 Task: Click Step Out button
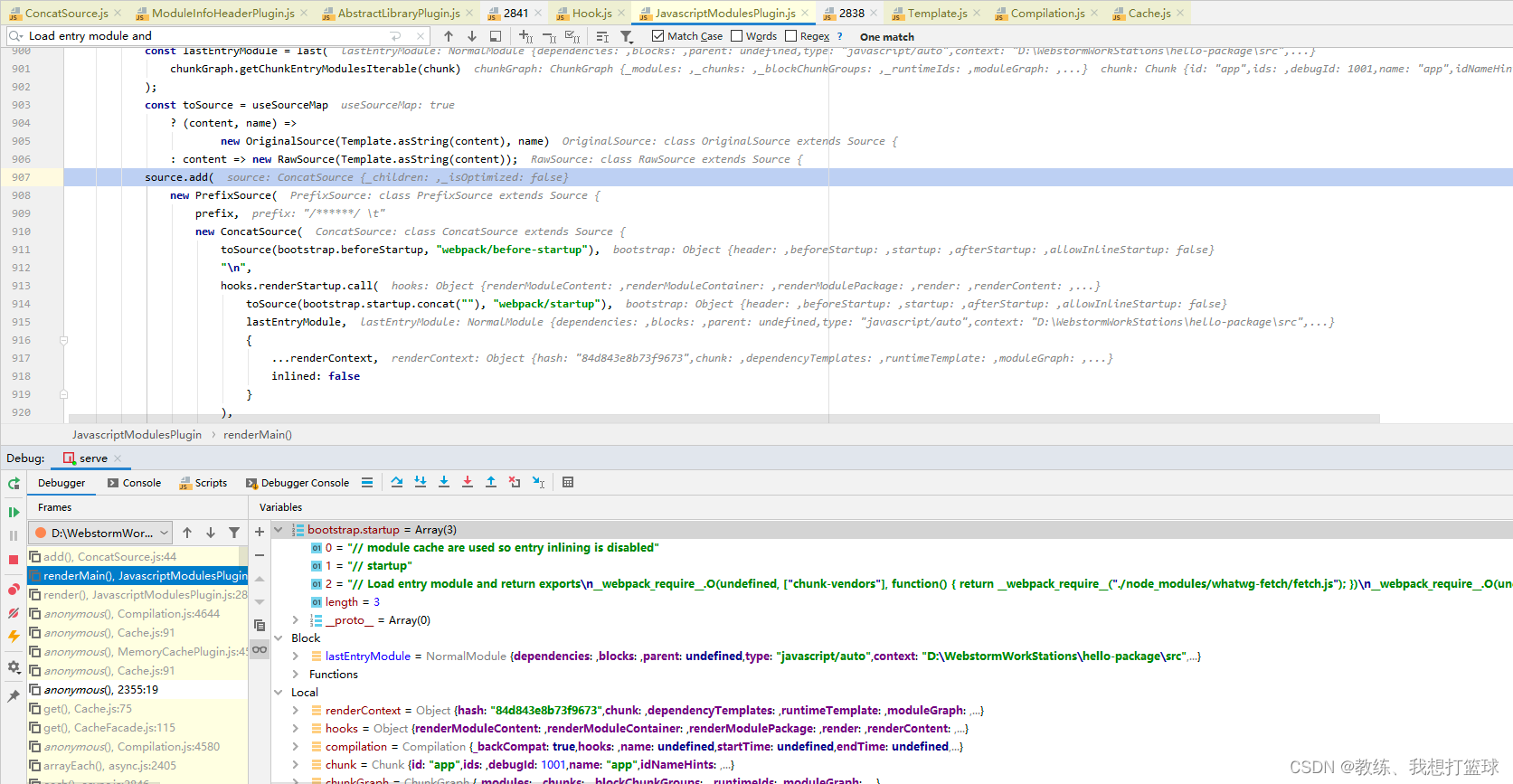[491, 483]
